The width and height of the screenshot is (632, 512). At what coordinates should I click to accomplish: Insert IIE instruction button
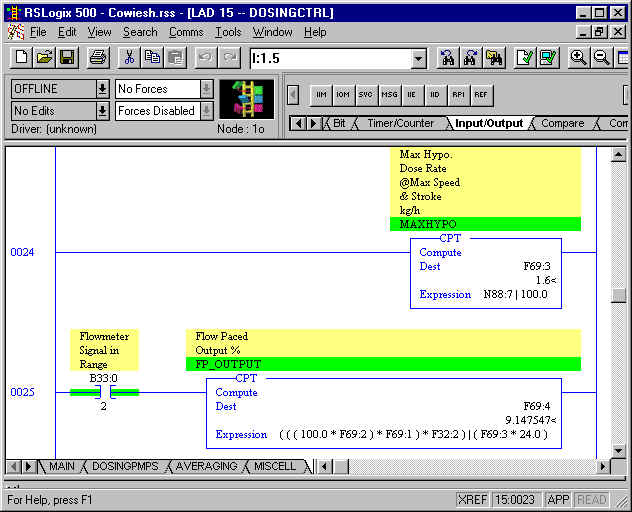pos(412,95)
